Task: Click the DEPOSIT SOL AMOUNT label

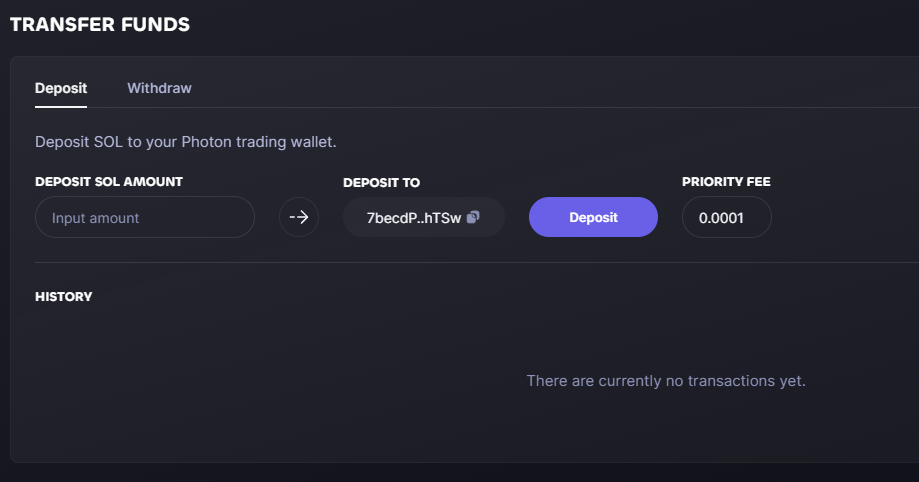Action: [109, 182]
